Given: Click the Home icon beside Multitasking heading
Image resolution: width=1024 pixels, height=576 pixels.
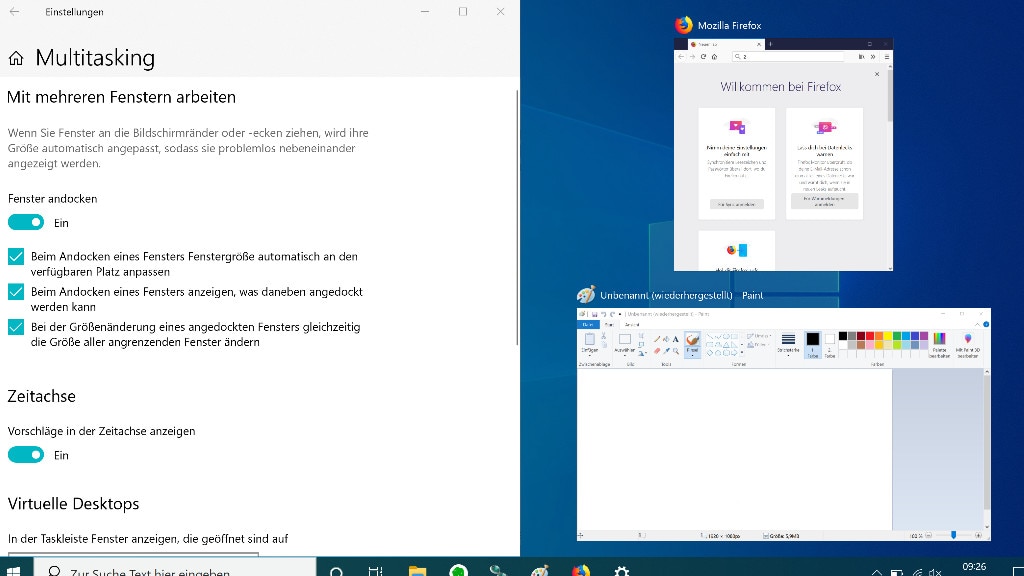Looking at the screenshot, I should (16, 58).
